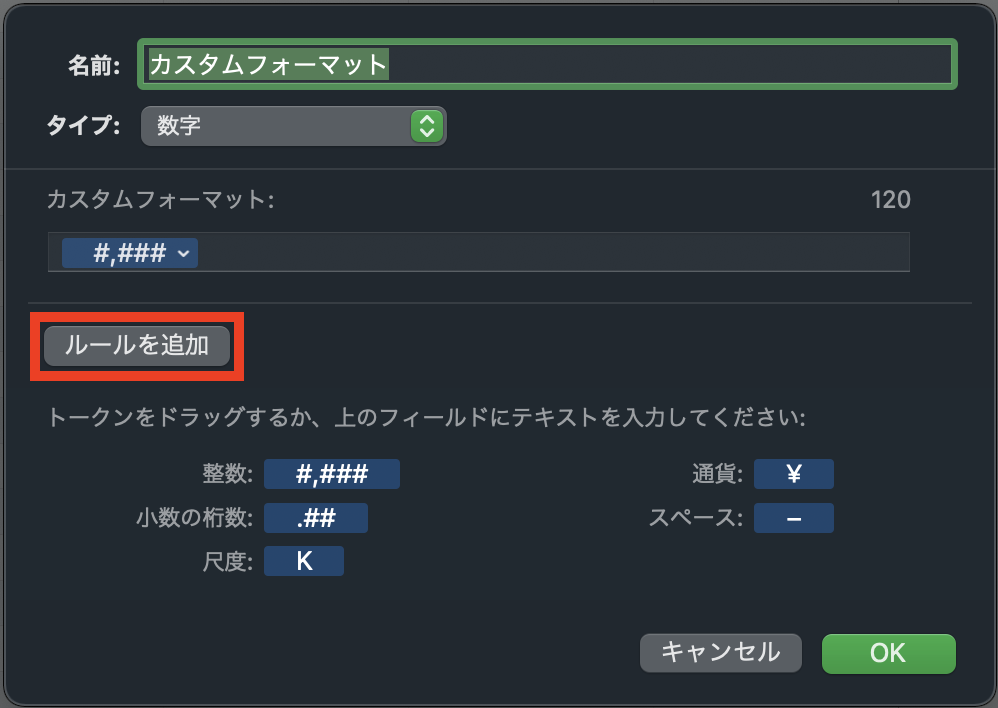
Task: Click the タイプ: label
Action: click(x=83, y=126)
